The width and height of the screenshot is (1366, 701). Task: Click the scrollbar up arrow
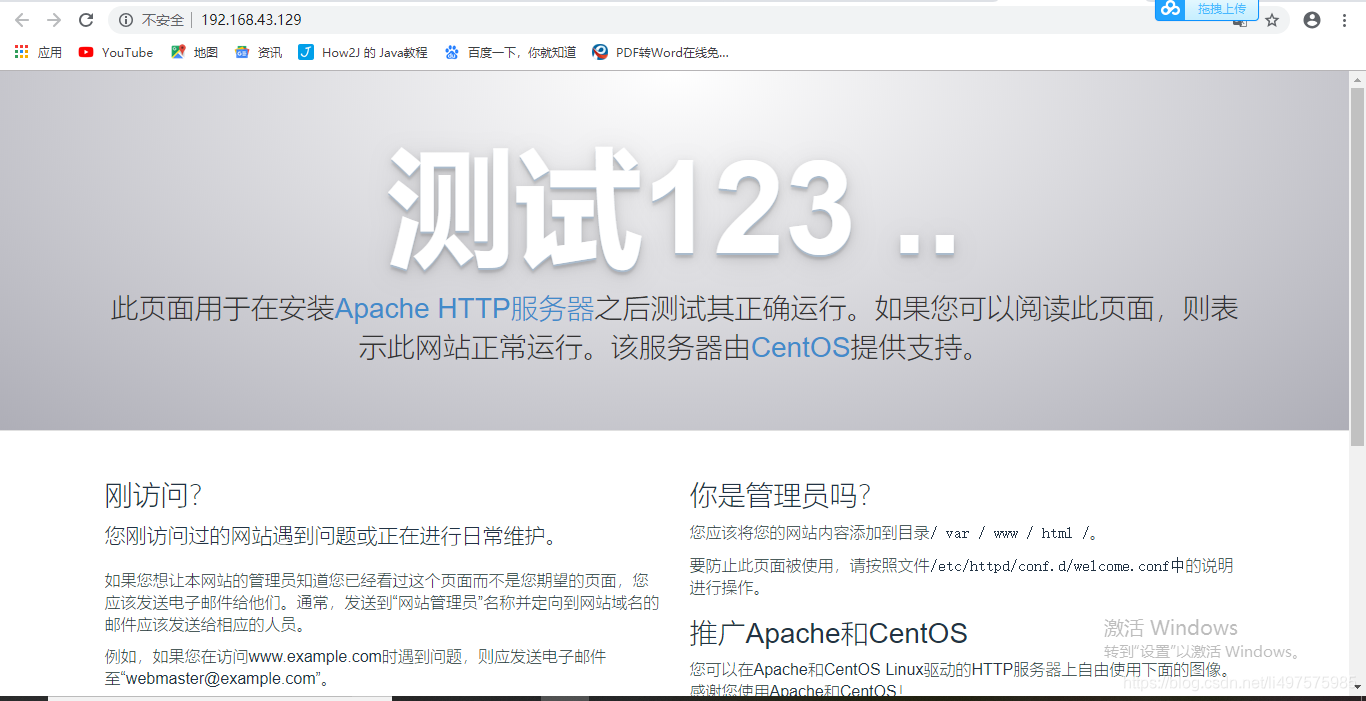tap(1357, 78)
